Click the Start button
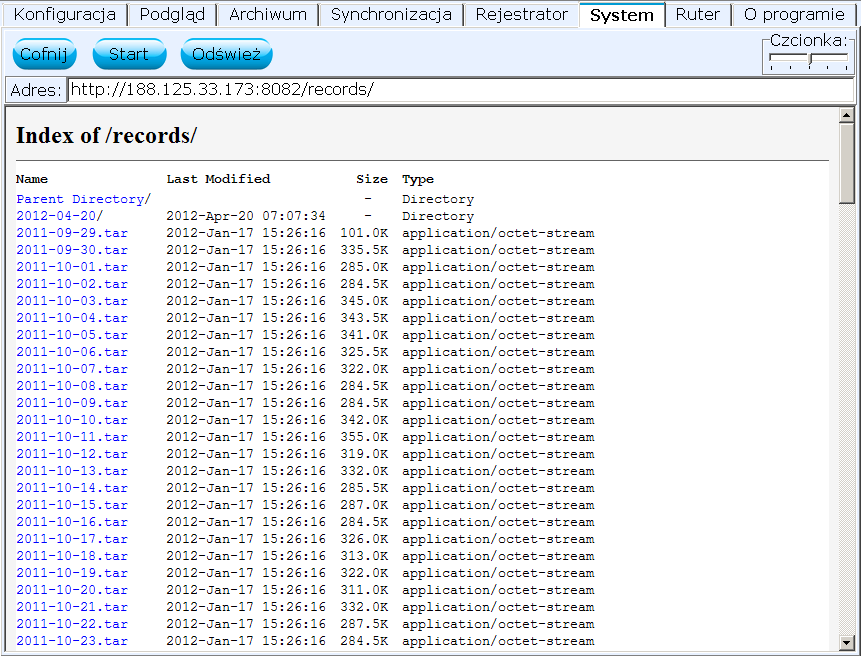861x656 pixels. pyautogui.click(x=129, y=54)
